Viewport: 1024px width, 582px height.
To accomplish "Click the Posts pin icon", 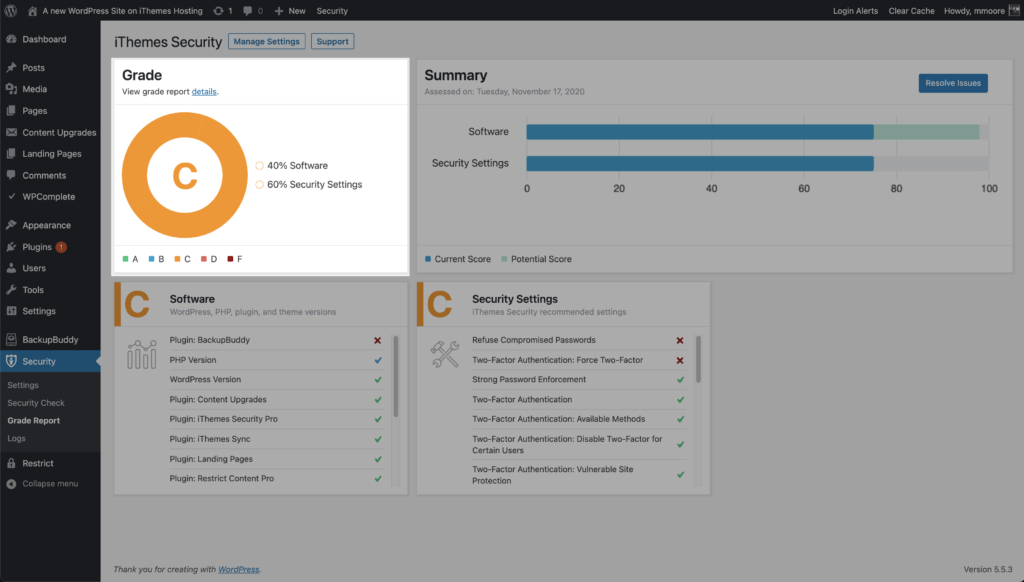I will tap(11, 67).
